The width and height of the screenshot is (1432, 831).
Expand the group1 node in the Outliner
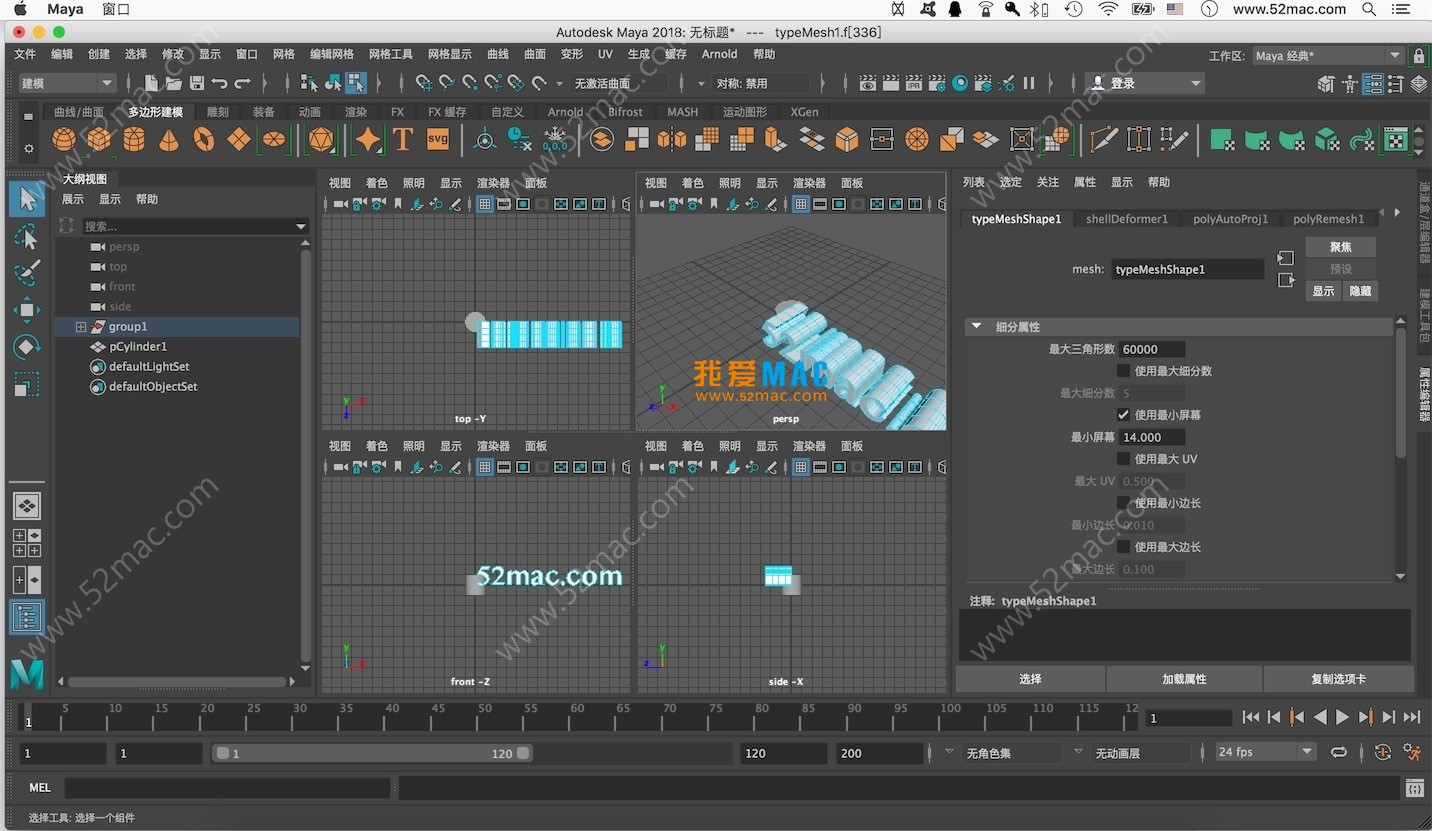click(81, 327)
